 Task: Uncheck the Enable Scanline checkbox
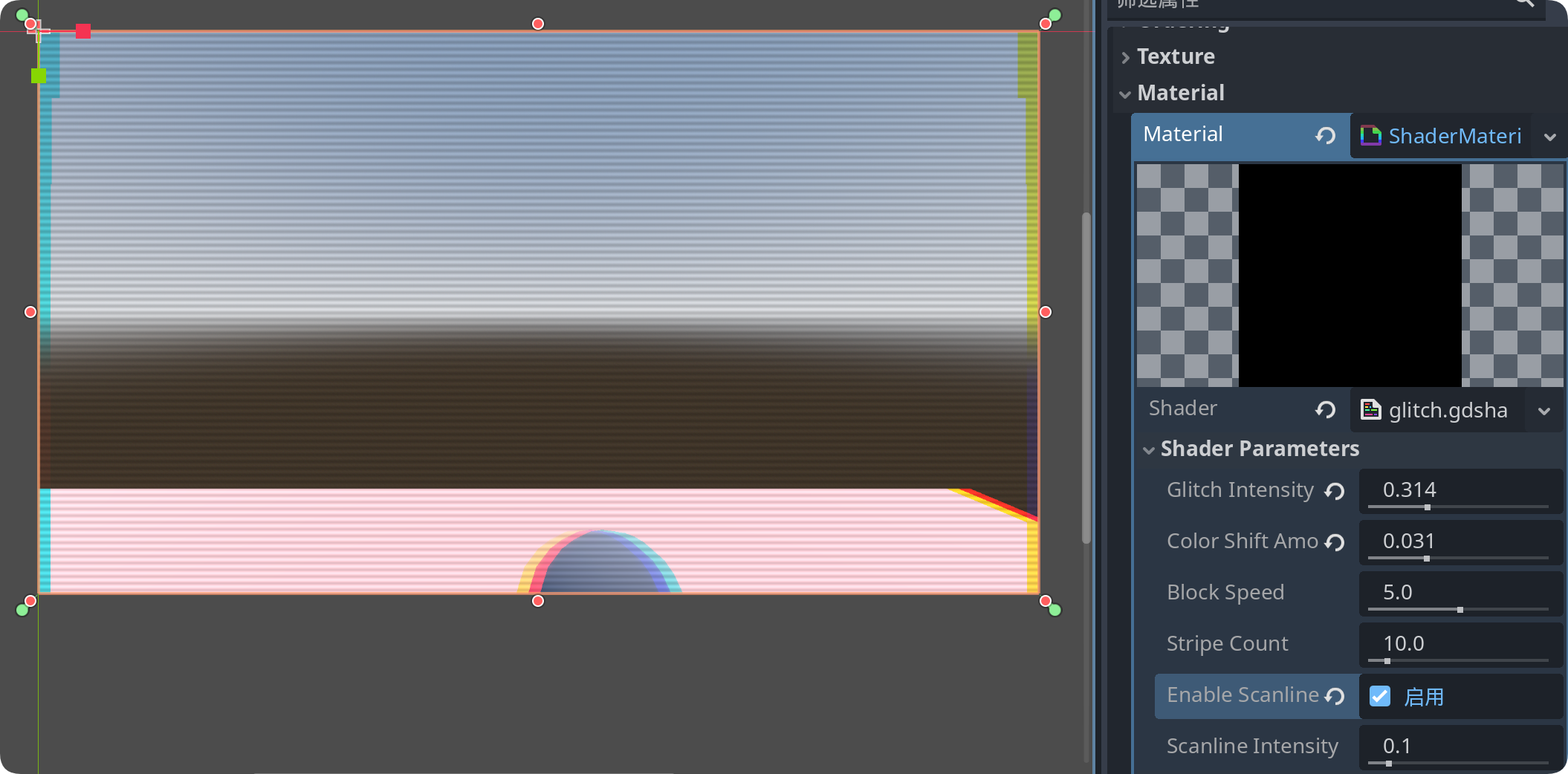(x=1380, y=696)
